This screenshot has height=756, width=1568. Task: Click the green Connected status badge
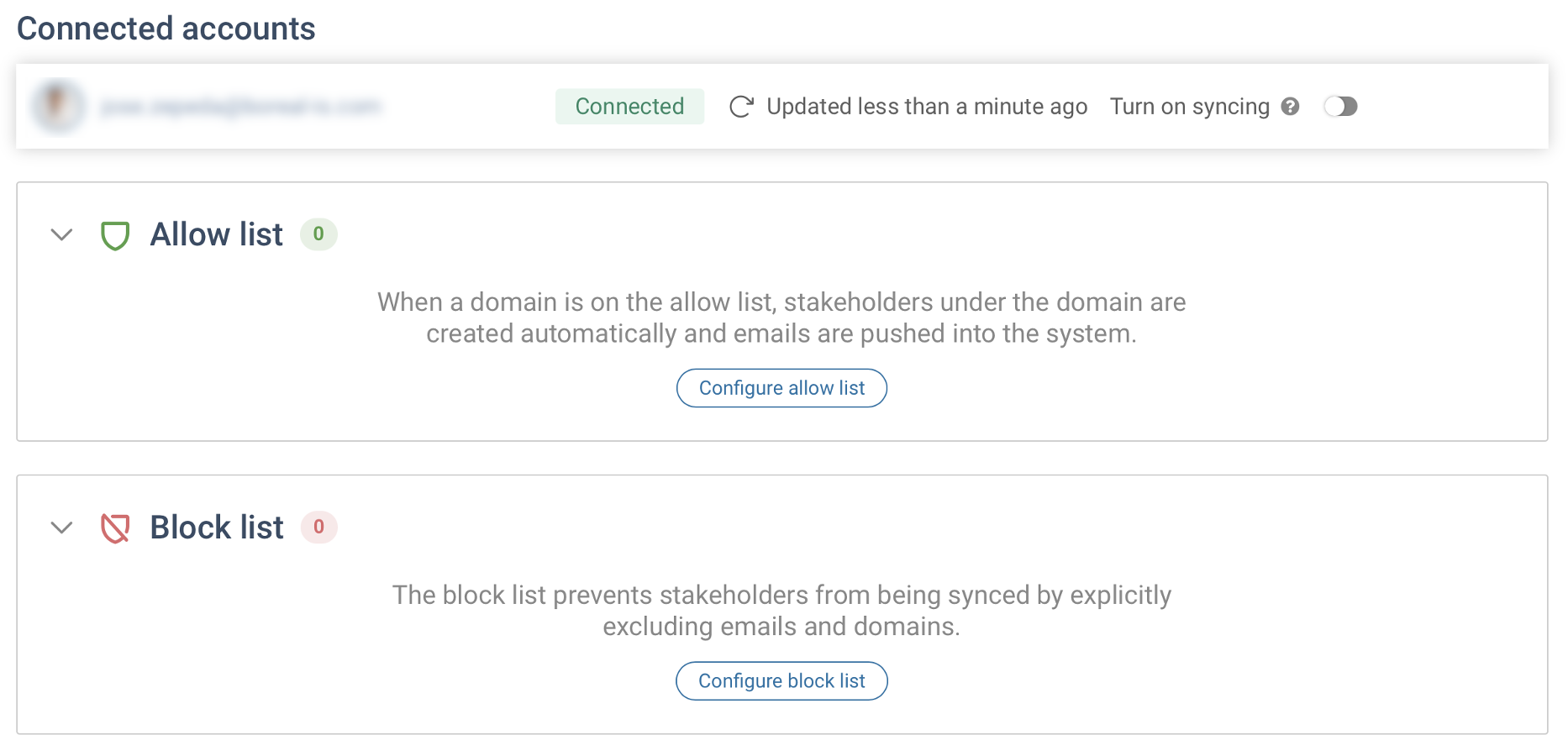tap(629, 107)
